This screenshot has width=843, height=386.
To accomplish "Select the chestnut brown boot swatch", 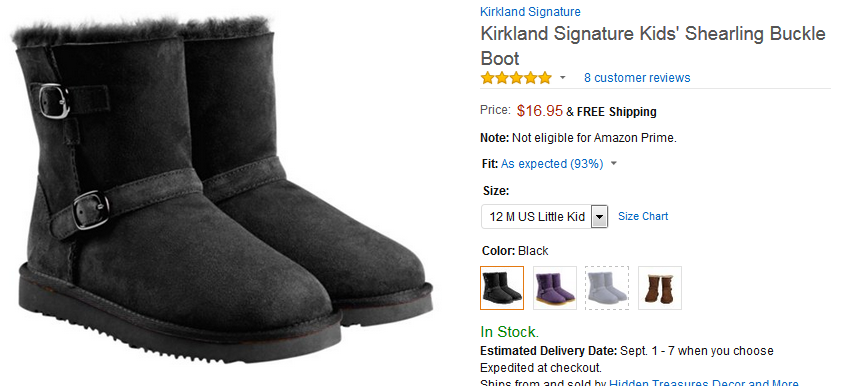I will [x=660, y=288].
